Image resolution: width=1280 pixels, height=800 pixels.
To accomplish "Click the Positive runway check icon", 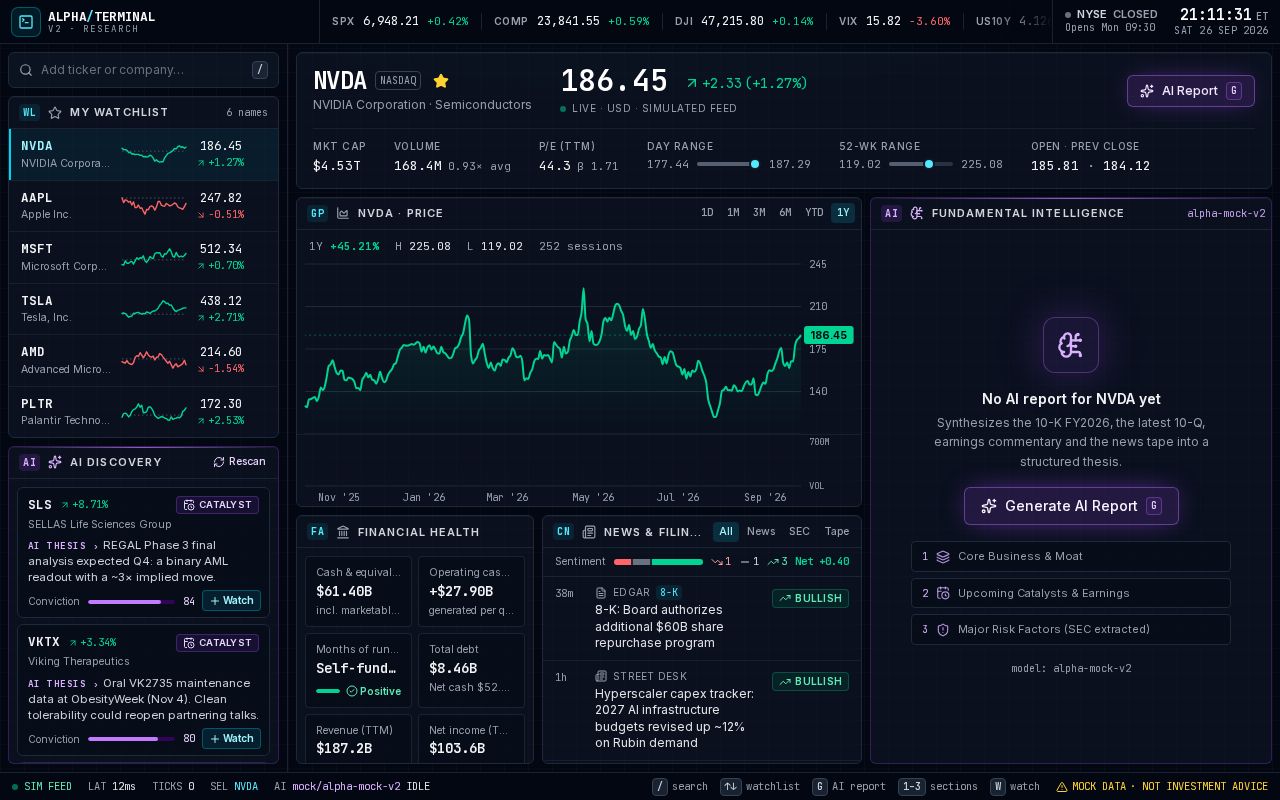I will pos(352,691).
